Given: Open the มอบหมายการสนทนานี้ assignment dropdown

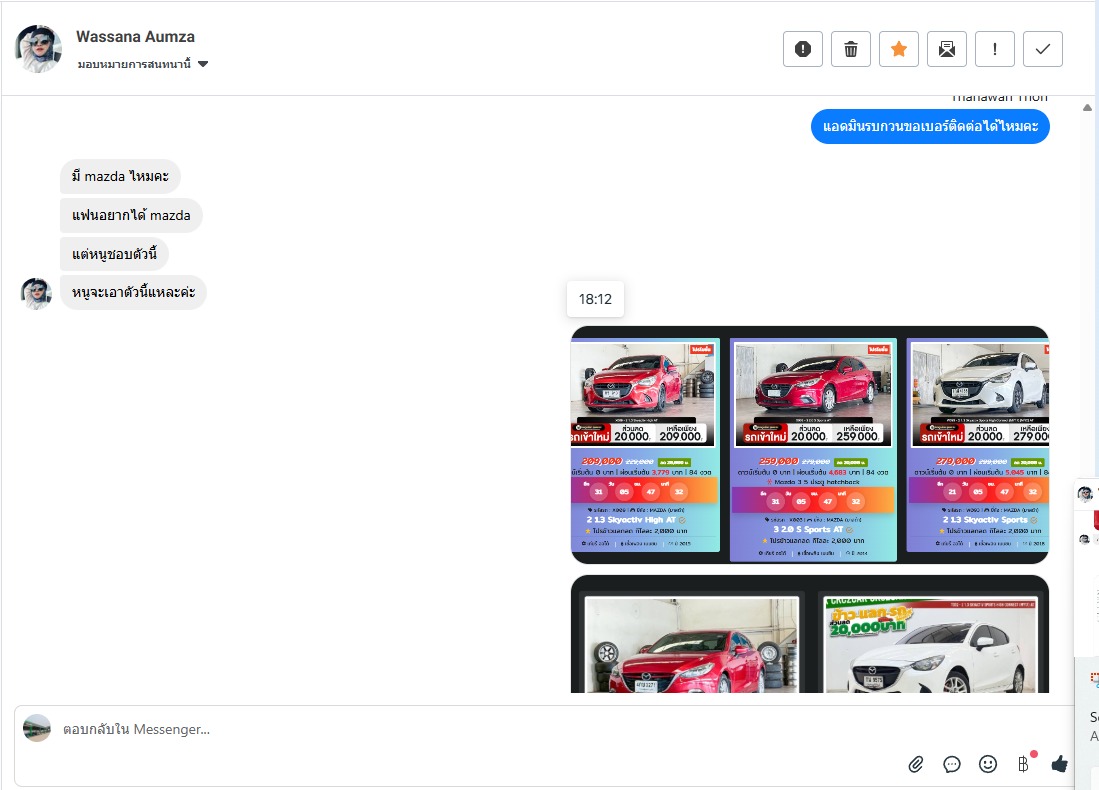Looking at the screenshot, I should 143,64.
